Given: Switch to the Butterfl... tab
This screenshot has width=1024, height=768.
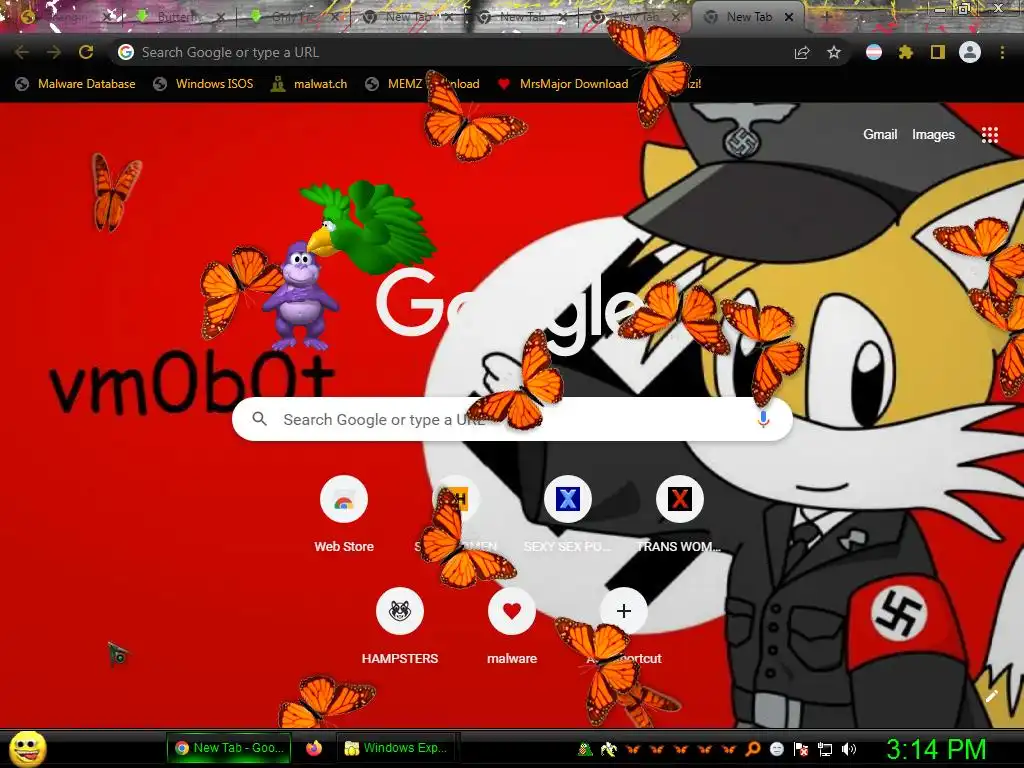Looking at the screenshot, I should (178, 18).
